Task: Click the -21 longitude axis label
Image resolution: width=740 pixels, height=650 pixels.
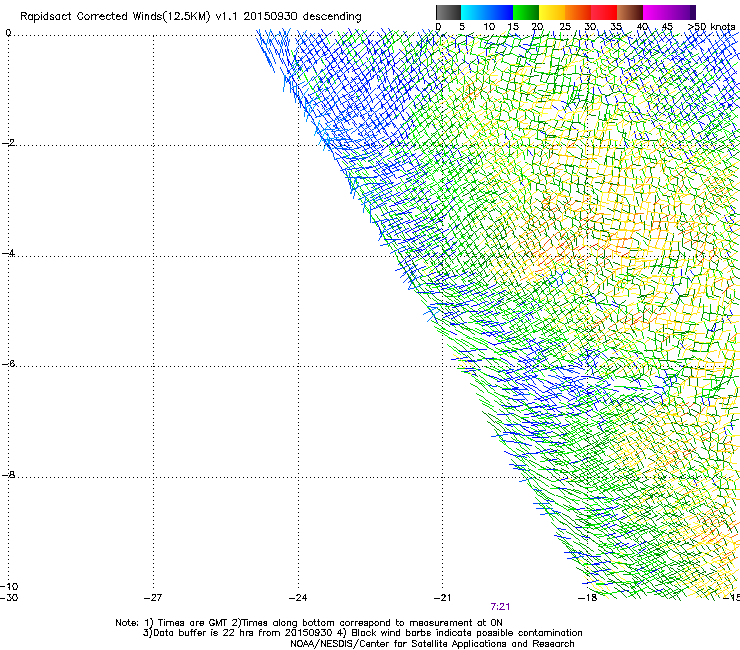Action: pos(442,598)
